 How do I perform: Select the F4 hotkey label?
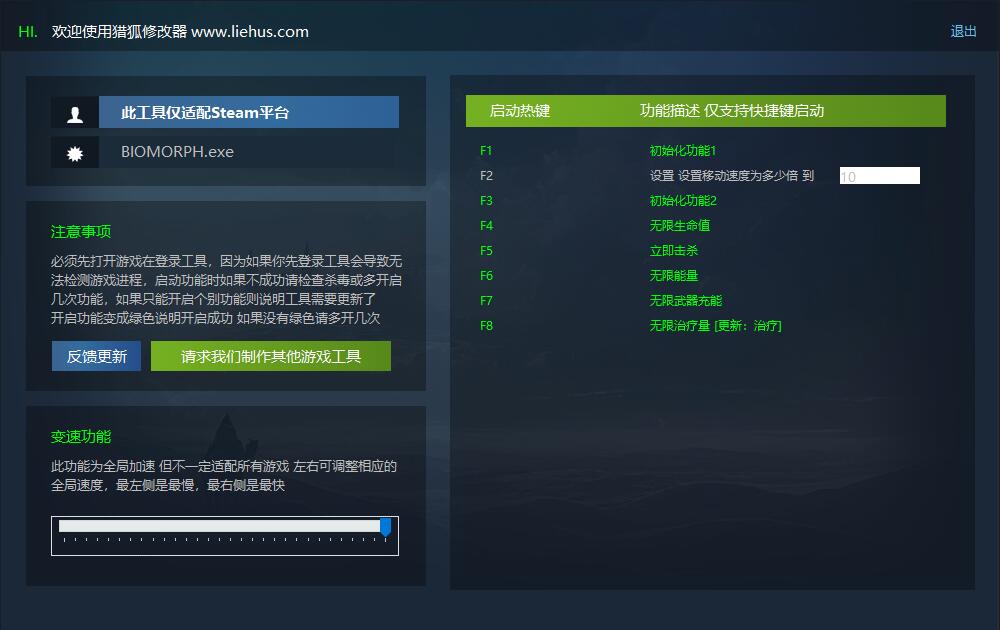(486, 225)
